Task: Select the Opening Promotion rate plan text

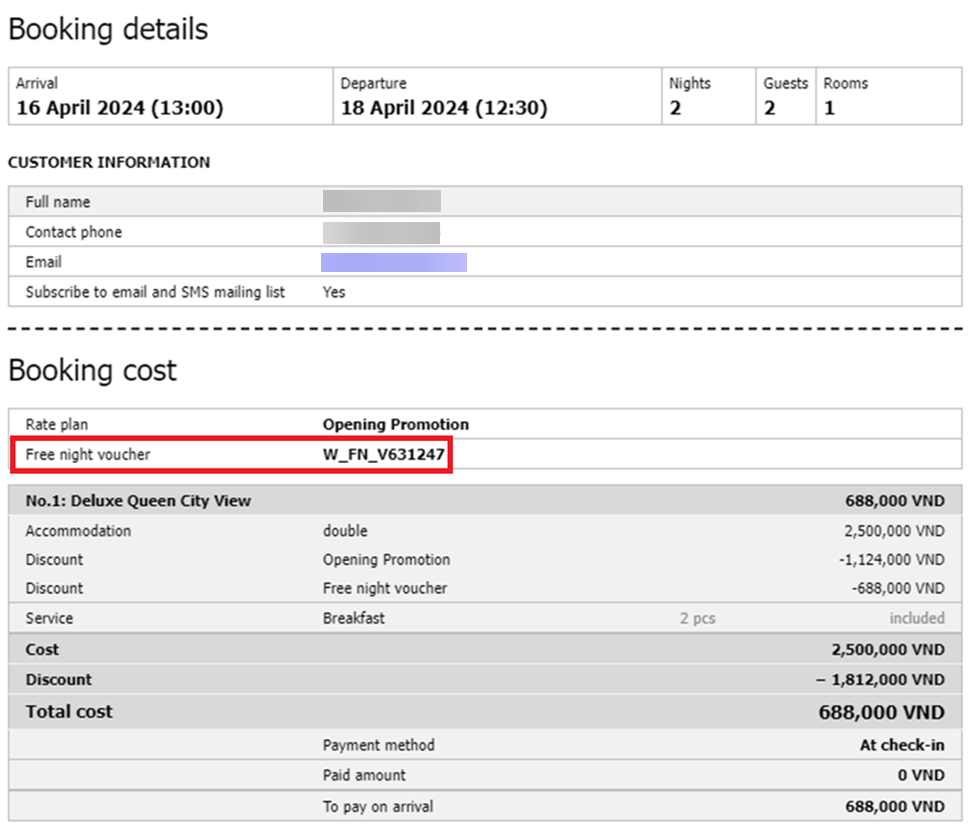Action: (x=395, y=425)
